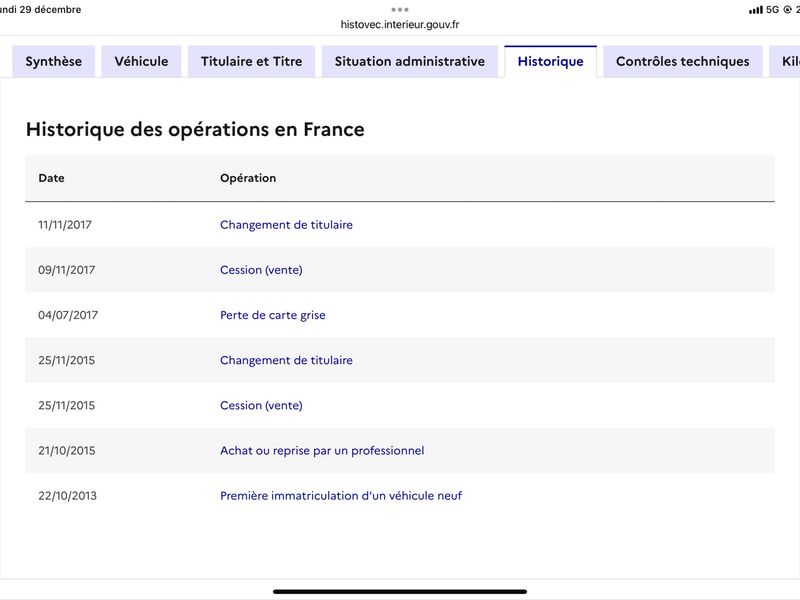This screenshot has width=800, height=600.
Task: Select the Titulaire et Titre tab
Action: click(251, 61)
